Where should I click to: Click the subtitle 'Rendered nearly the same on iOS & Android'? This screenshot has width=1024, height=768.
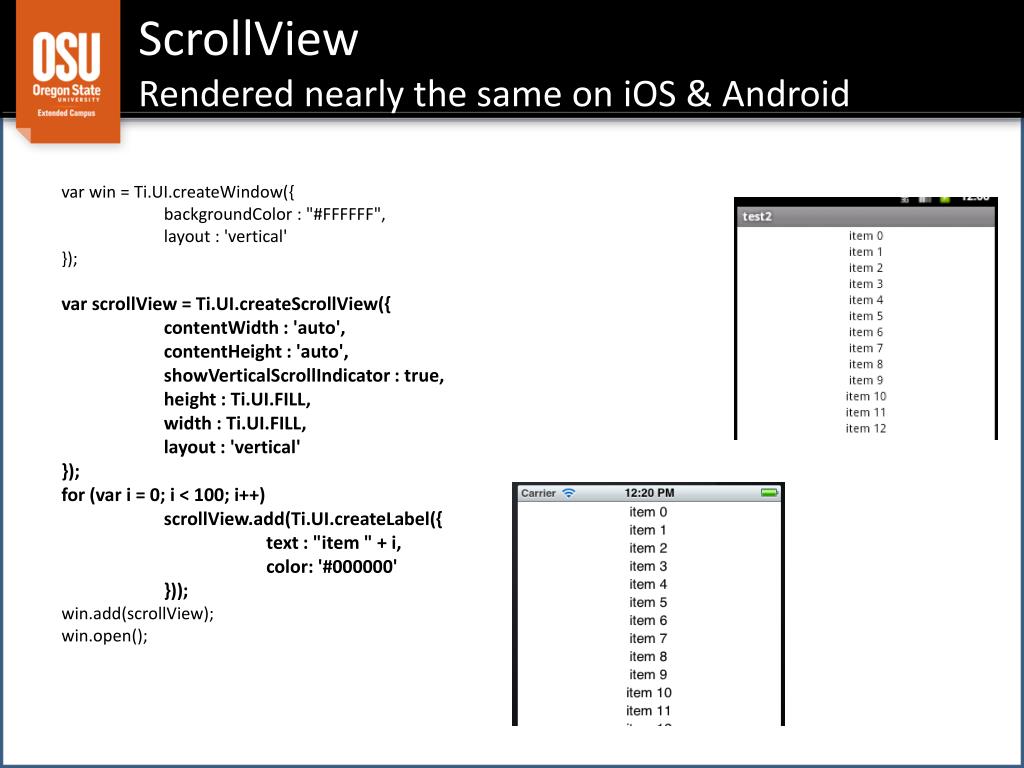coord(494,94)
